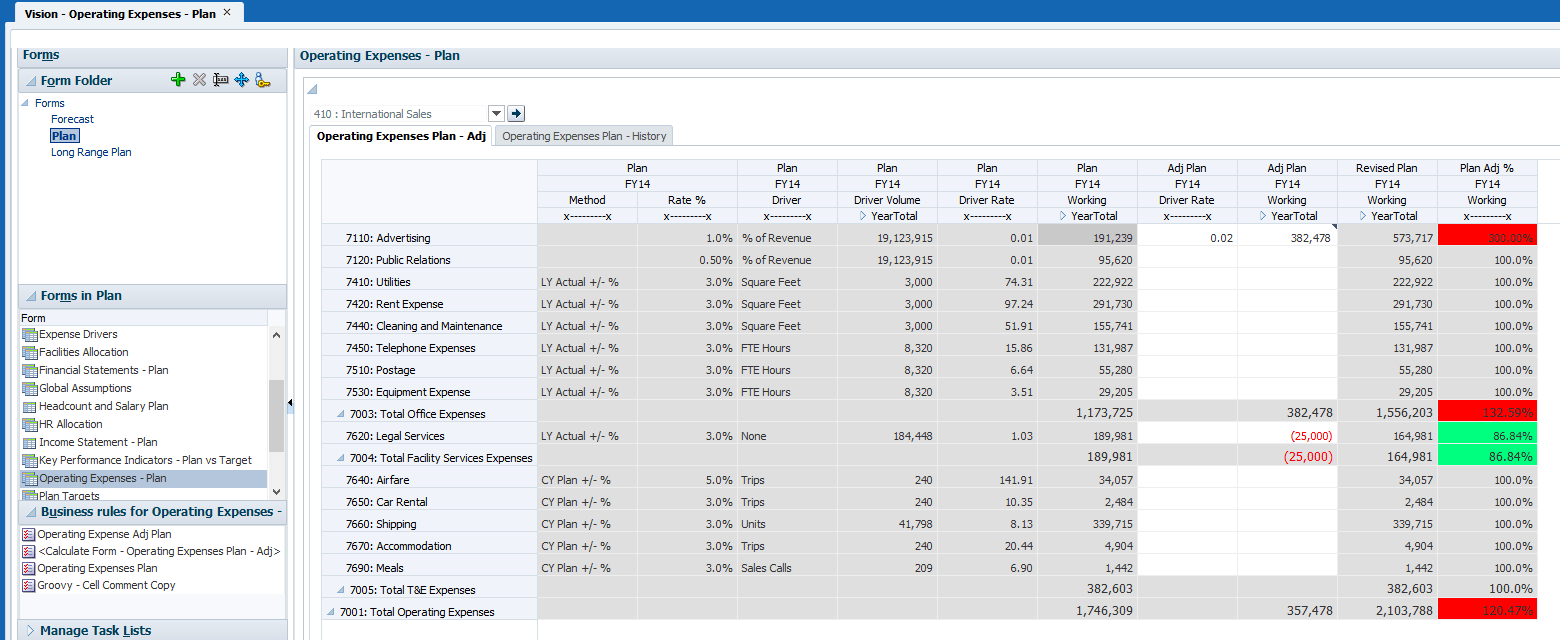
Task: Click the blue move folder arrows icon
Action: coord(241,80)
